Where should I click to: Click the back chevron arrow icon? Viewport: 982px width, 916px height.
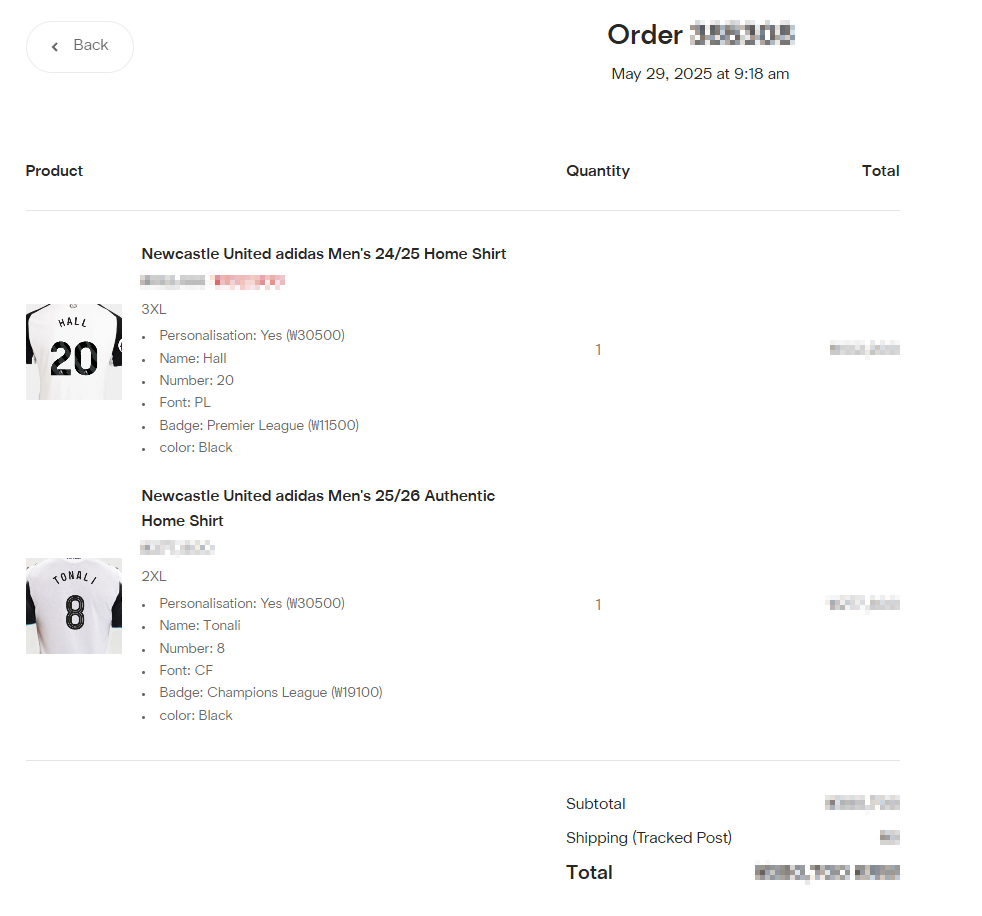(x=55, y=47)
